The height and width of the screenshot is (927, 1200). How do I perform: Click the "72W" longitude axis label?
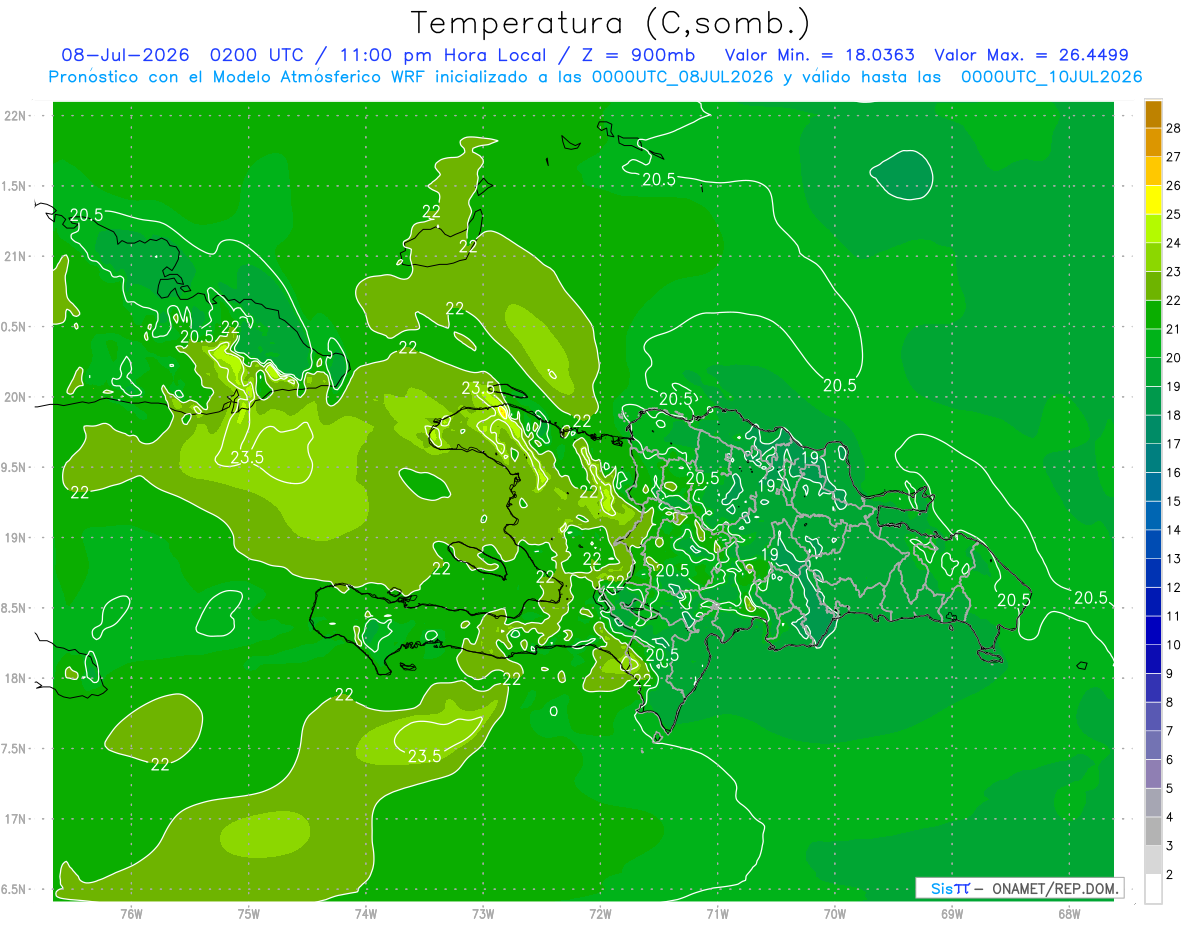600,914
